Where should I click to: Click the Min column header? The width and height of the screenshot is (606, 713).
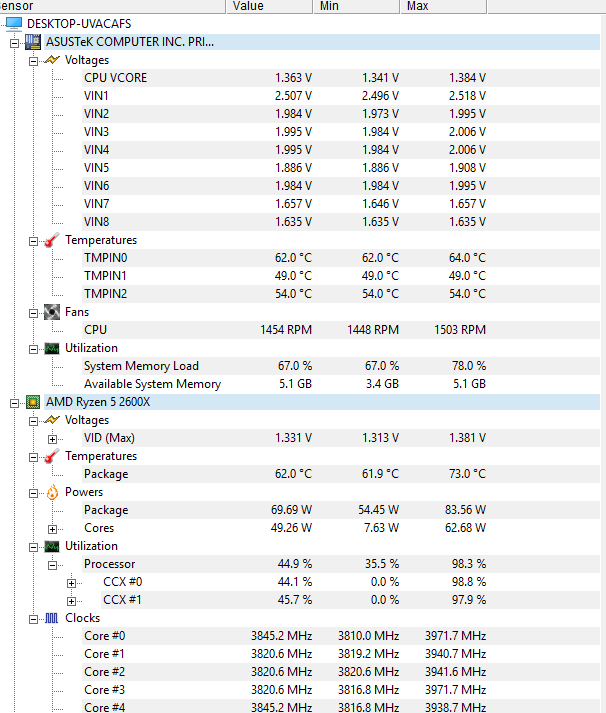pos(357,6)
